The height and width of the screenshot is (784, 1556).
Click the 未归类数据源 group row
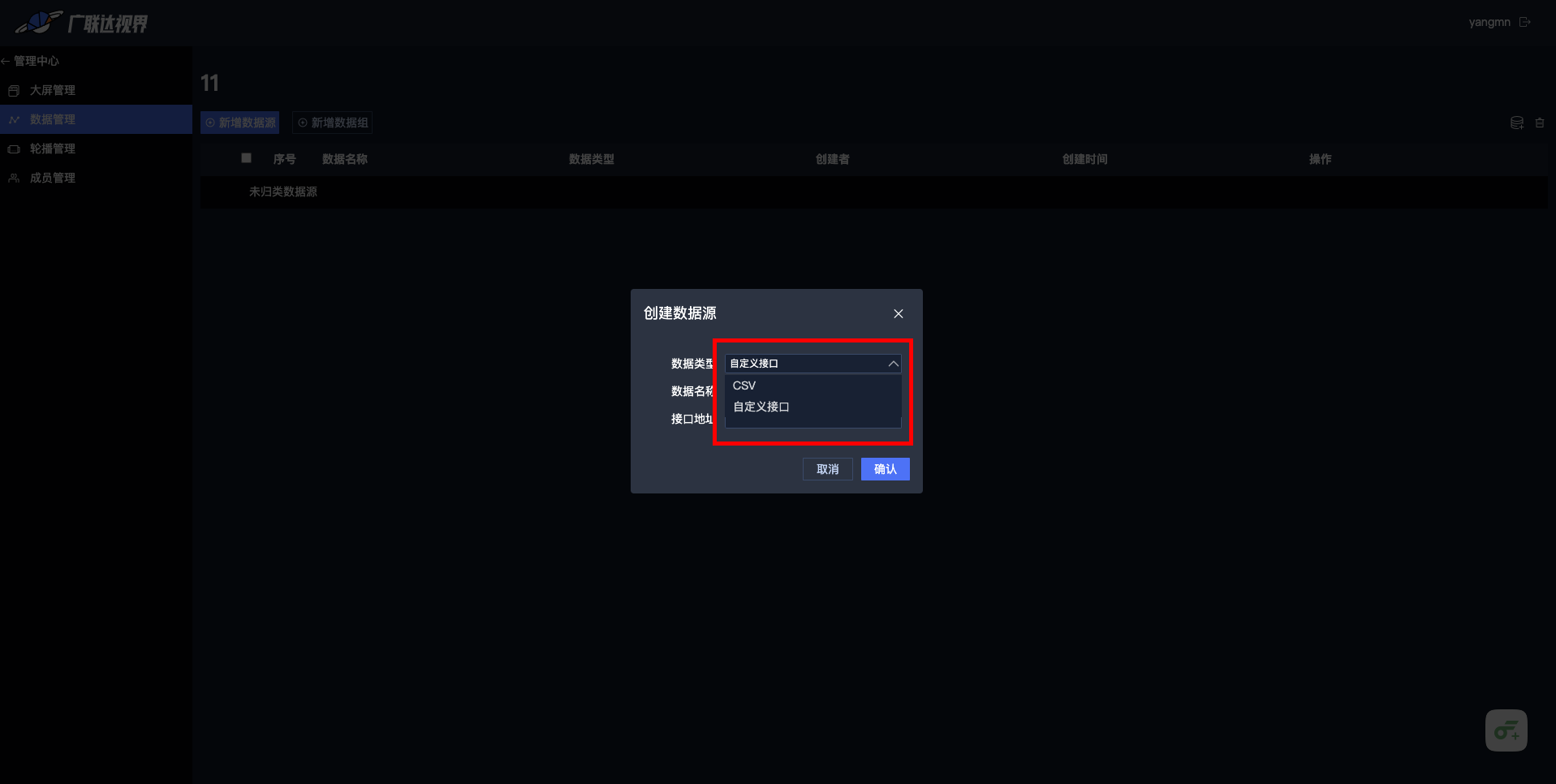tap(283, 192)
